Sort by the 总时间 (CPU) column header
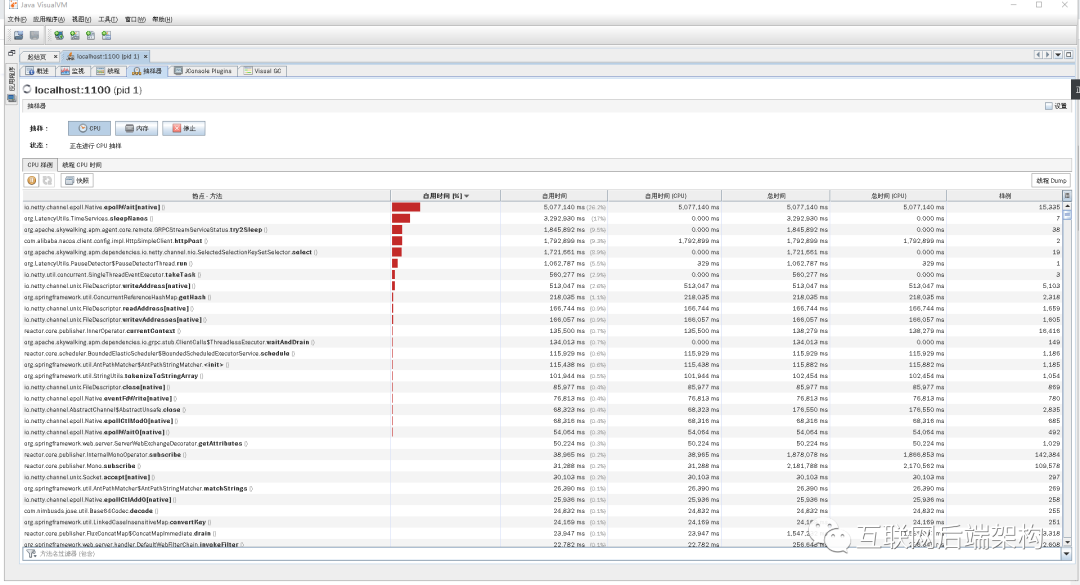This screenshot has width=1080, height=585. click(x=889, y=196)
